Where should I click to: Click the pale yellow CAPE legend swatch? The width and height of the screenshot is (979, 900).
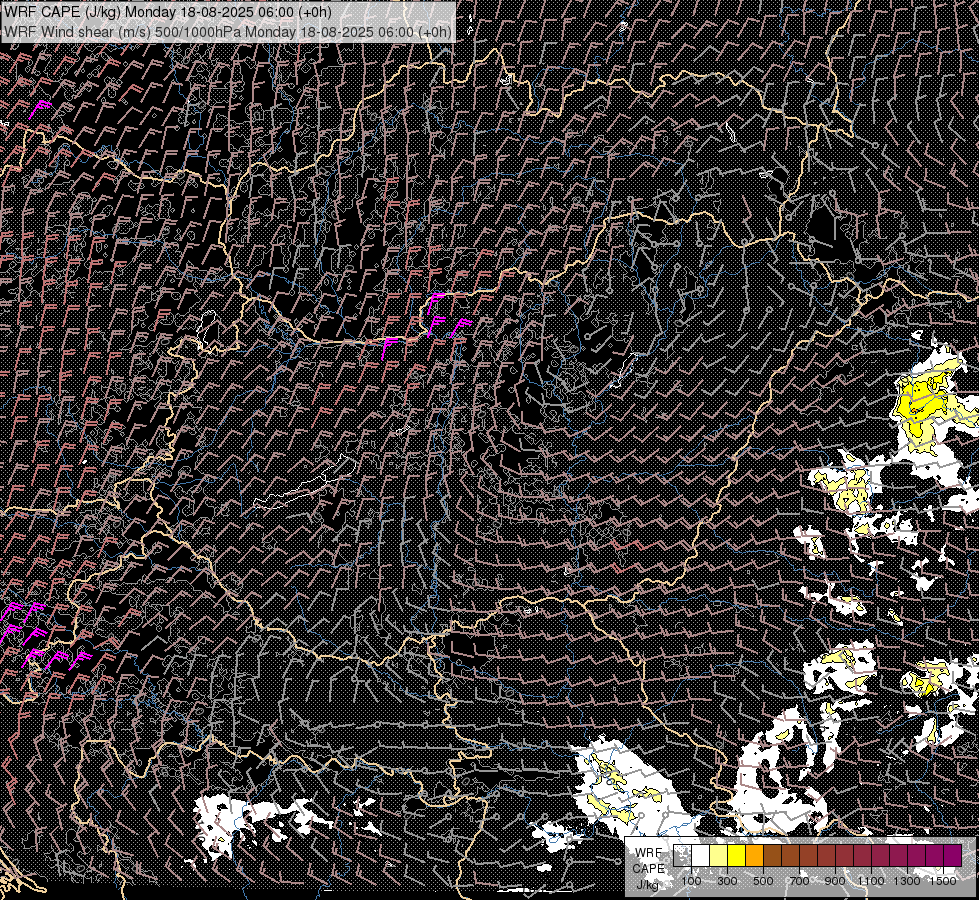pyautogui.click(x=719, y=855)
